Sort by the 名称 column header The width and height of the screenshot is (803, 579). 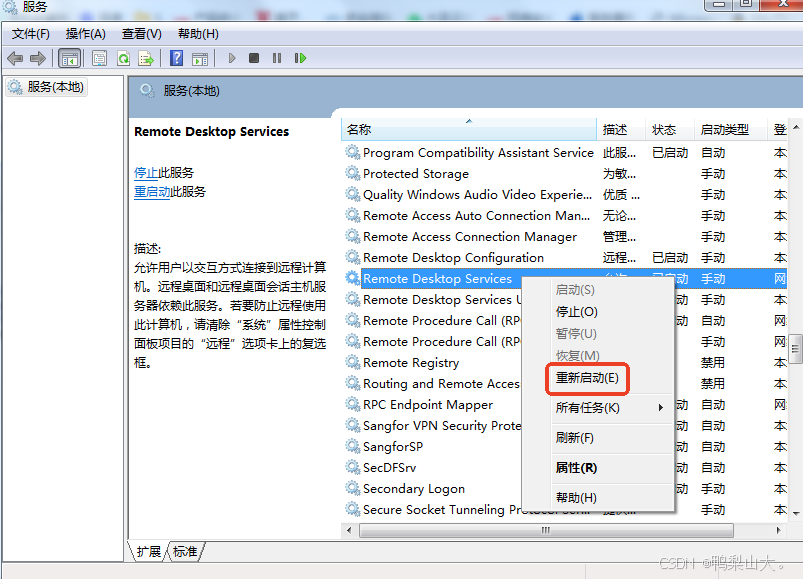click(469, 130)
